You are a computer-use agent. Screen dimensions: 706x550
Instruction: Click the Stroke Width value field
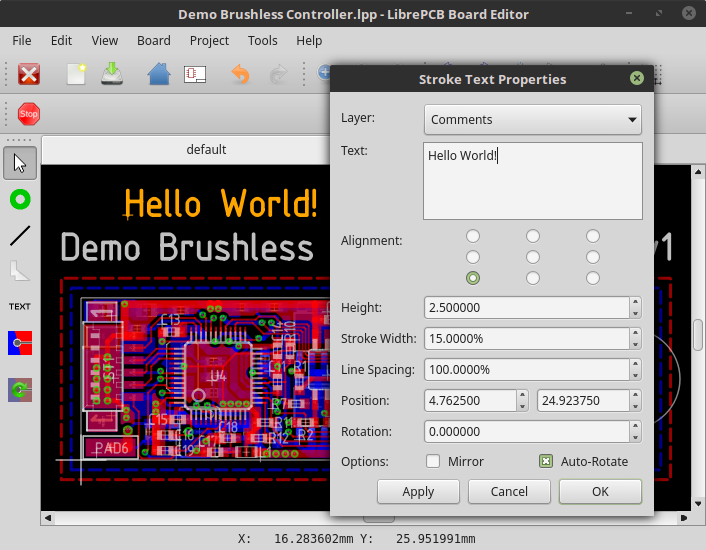(527, 338)
